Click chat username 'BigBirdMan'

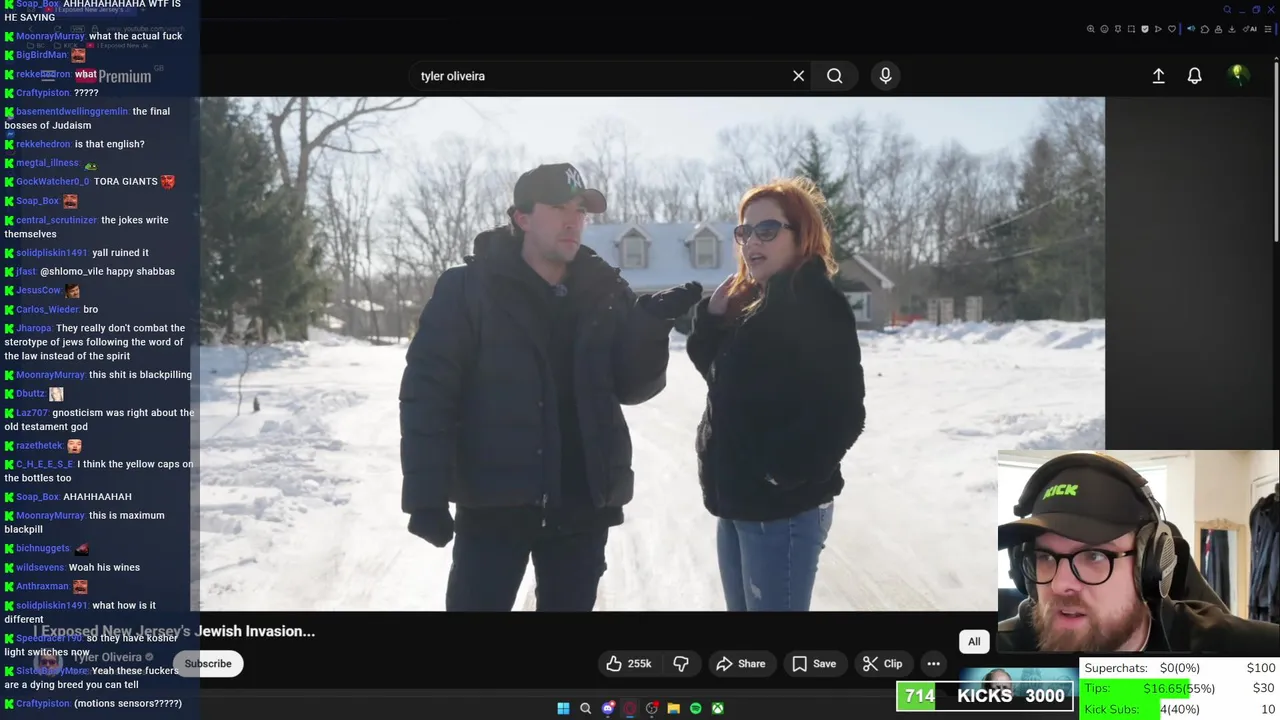point(41,55)
